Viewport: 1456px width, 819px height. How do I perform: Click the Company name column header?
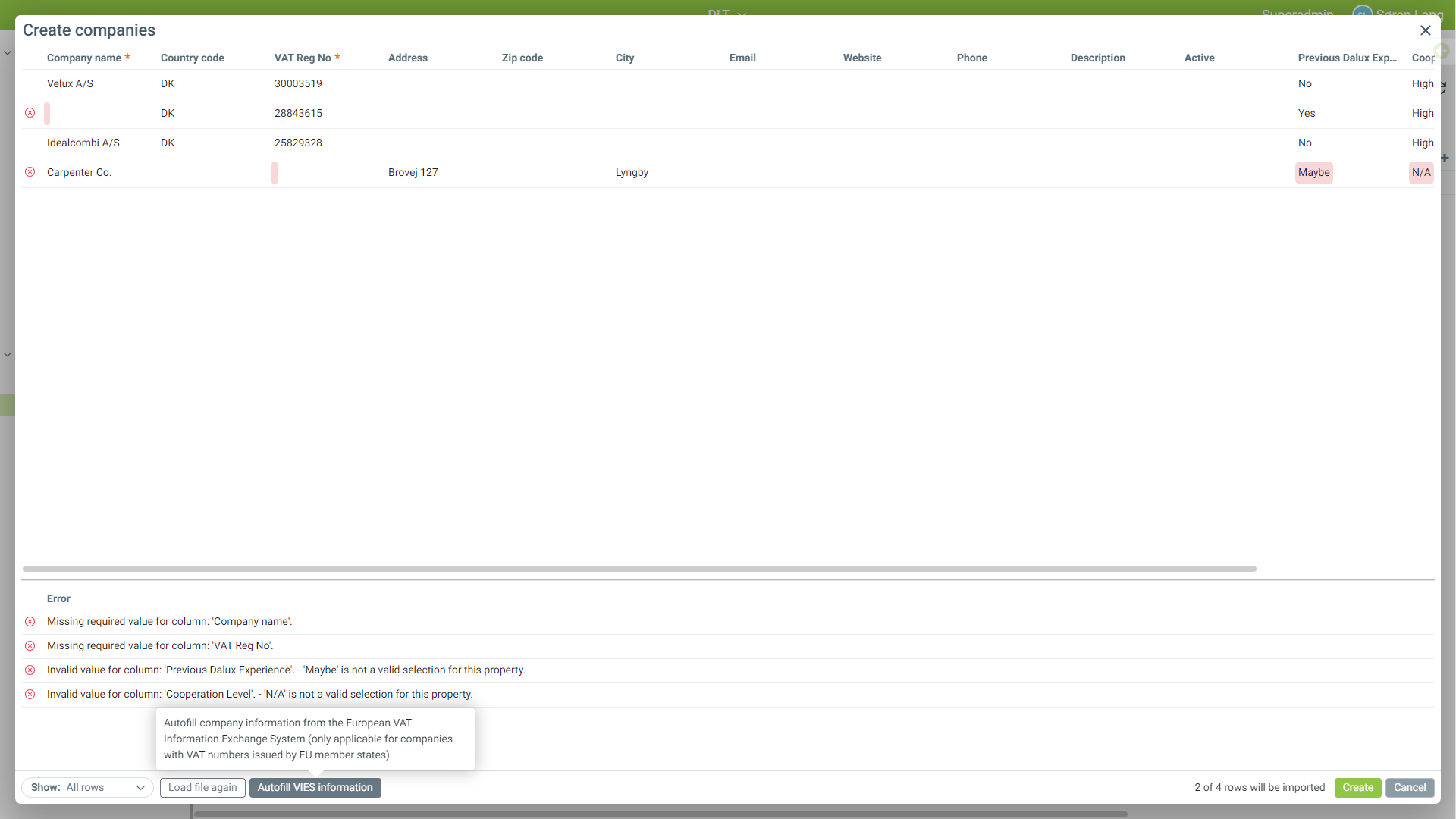(84, 58)
